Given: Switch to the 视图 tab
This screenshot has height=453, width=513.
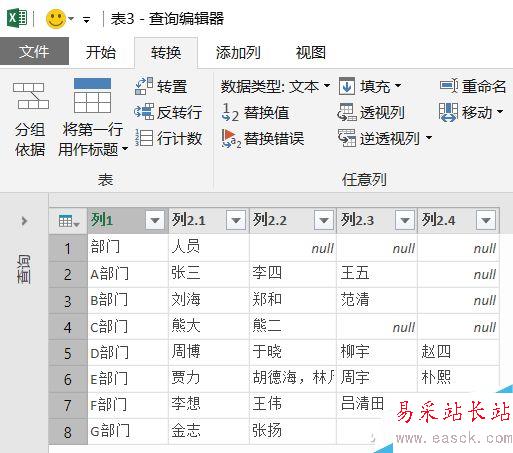Looking at the screenshot, I should (x=311, y=52).
